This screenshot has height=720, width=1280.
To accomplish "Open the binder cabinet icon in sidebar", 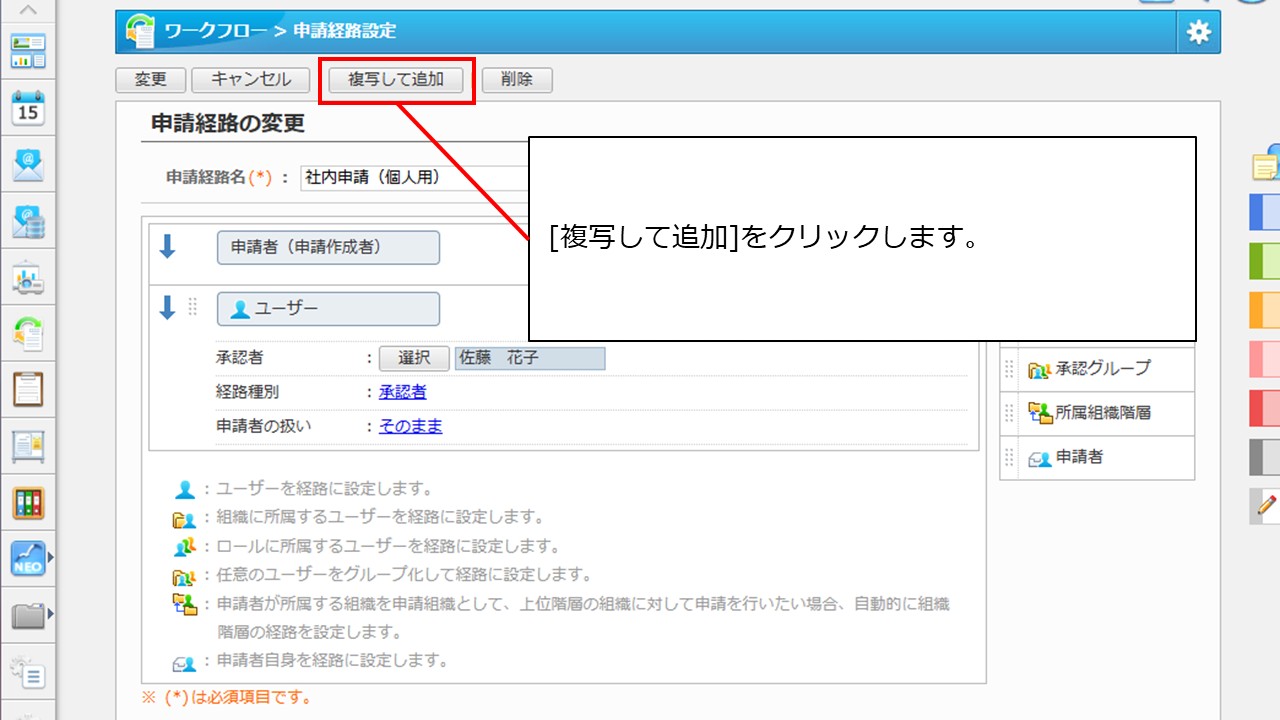I will pyautogui.click(x=28, y=502).
